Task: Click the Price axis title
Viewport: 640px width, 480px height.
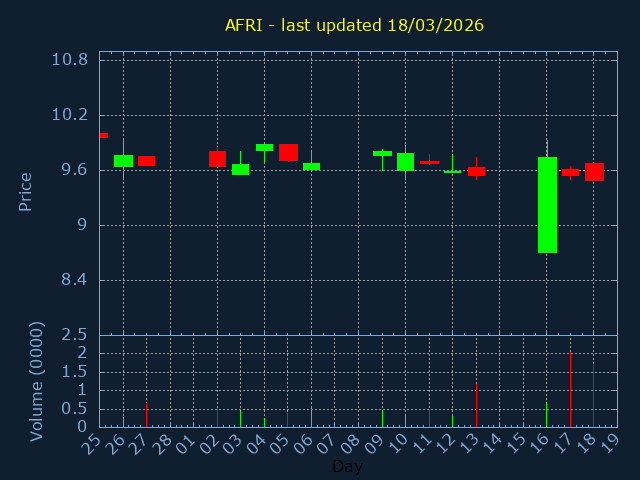Action: coord(26,191)
